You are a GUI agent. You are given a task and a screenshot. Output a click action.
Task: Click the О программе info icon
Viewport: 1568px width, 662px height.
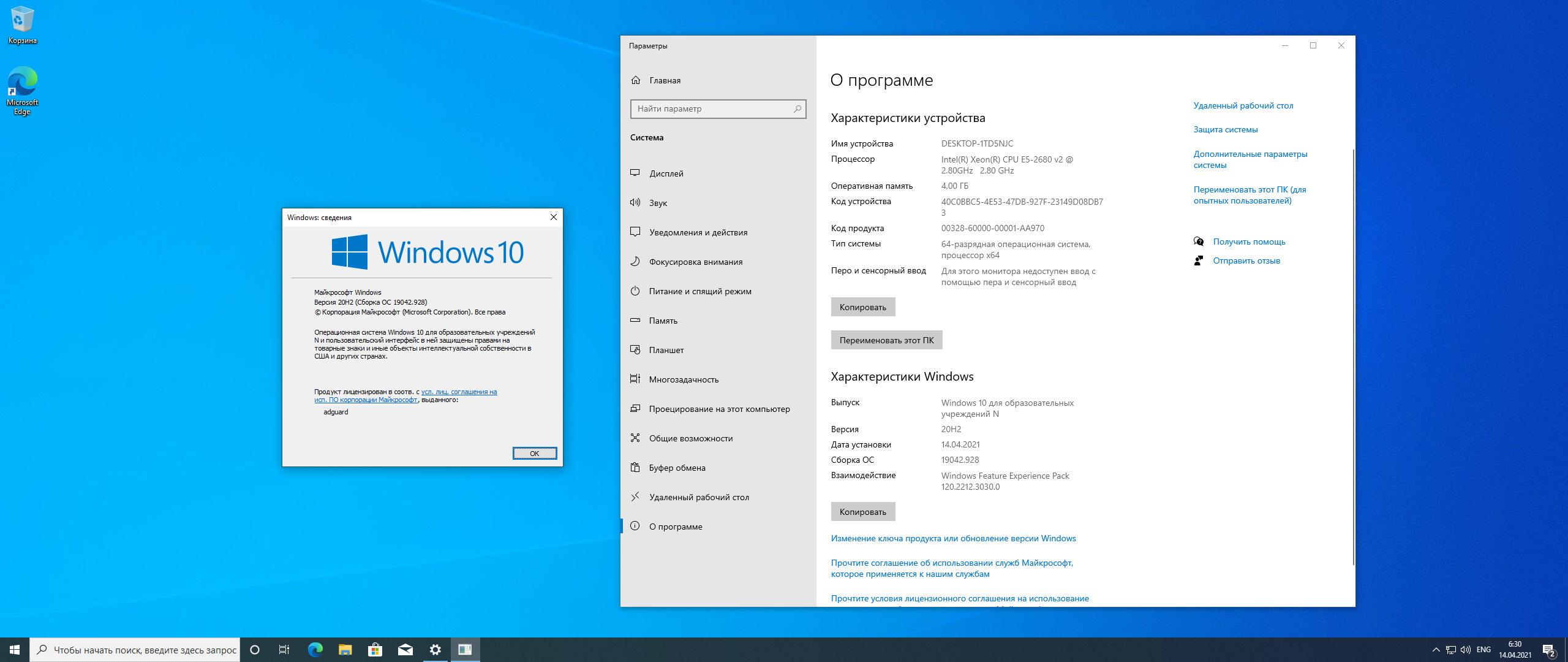[635, 526]
